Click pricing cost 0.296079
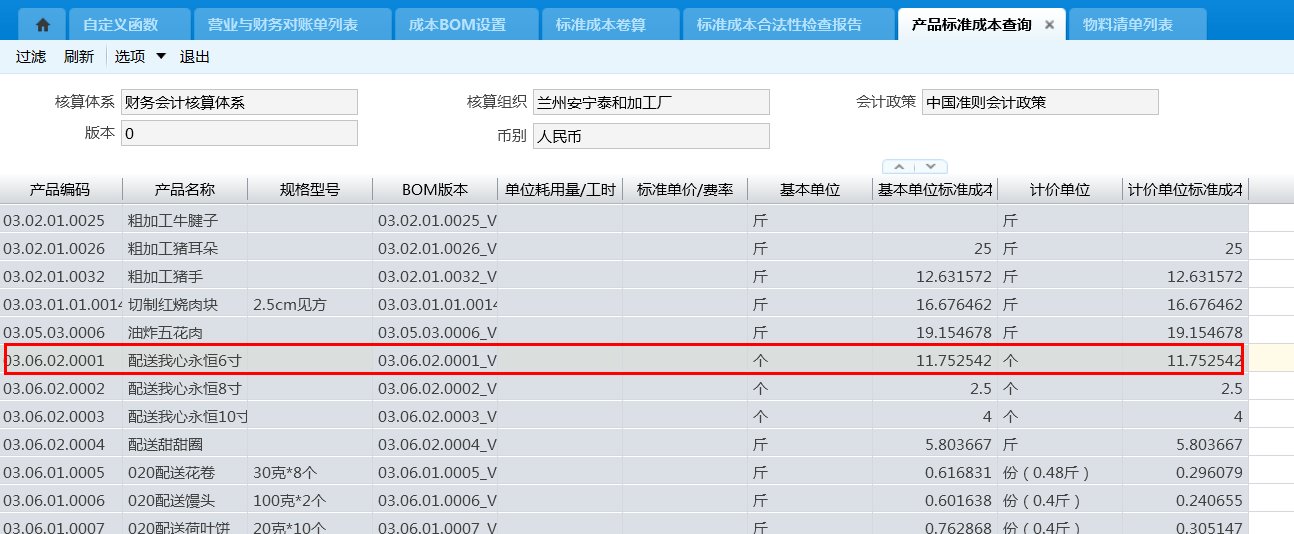Image resolution: width=1294 pixels, height=534 pixels. pyautogui.click(x=1209, y=472)
